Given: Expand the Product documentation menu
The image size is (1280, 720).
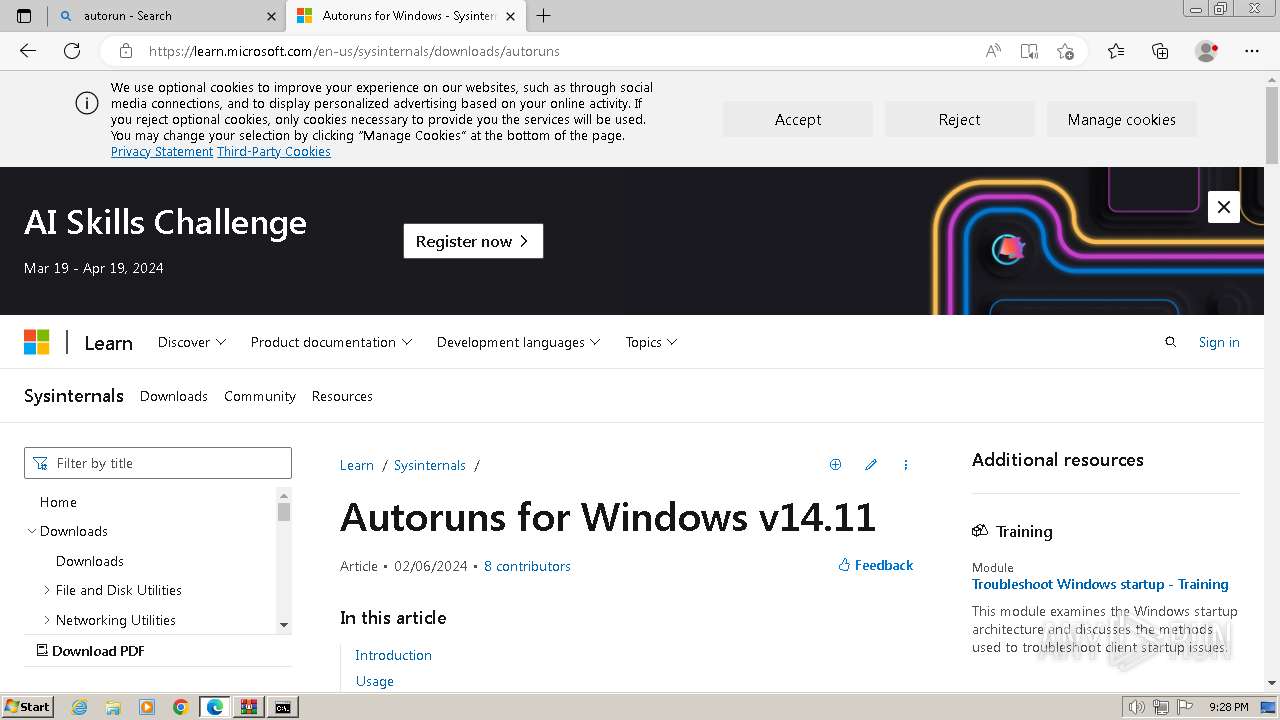Looking at the screenshot, I should 331,342.
